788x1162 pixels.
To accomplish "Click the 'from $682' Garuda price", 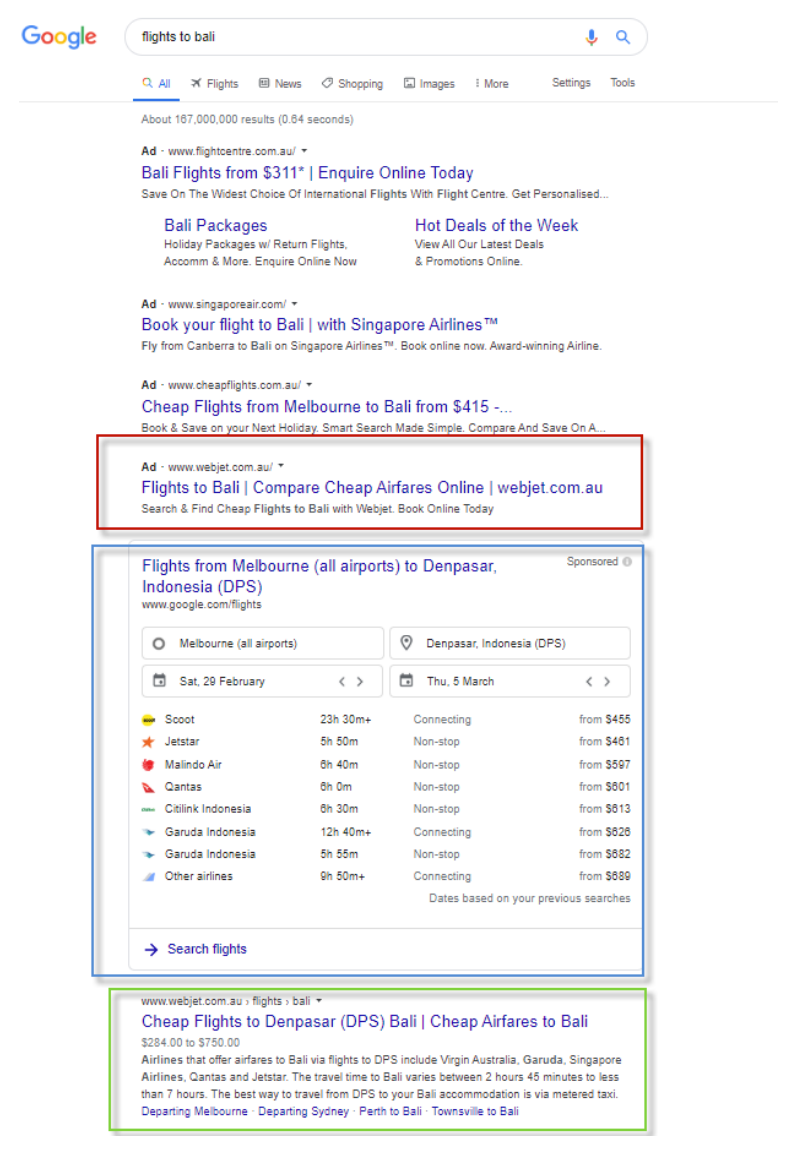I will pos(604,854).
